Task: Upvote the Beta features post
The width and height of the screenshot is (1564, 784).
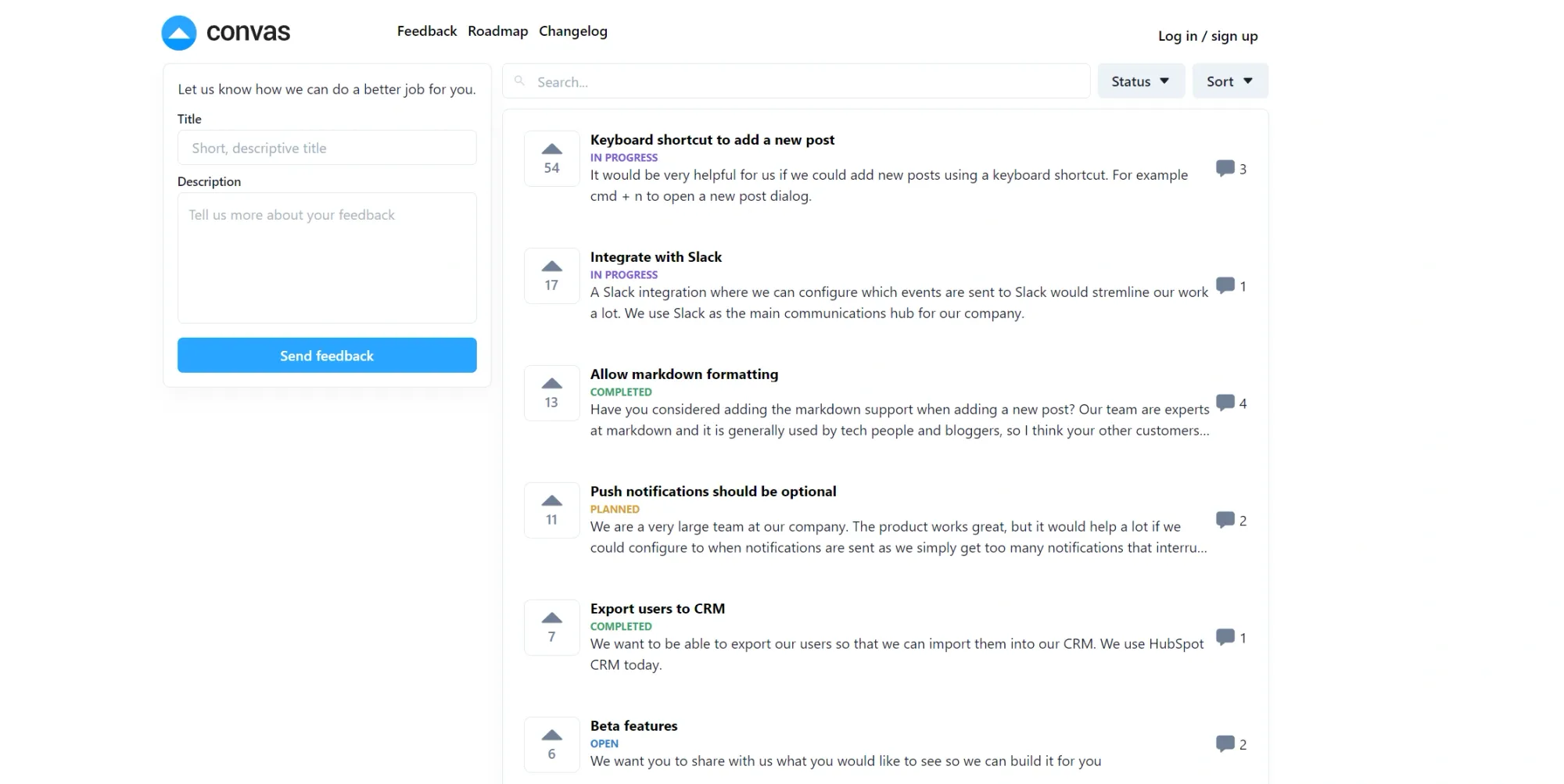Action: click(551, 745)
